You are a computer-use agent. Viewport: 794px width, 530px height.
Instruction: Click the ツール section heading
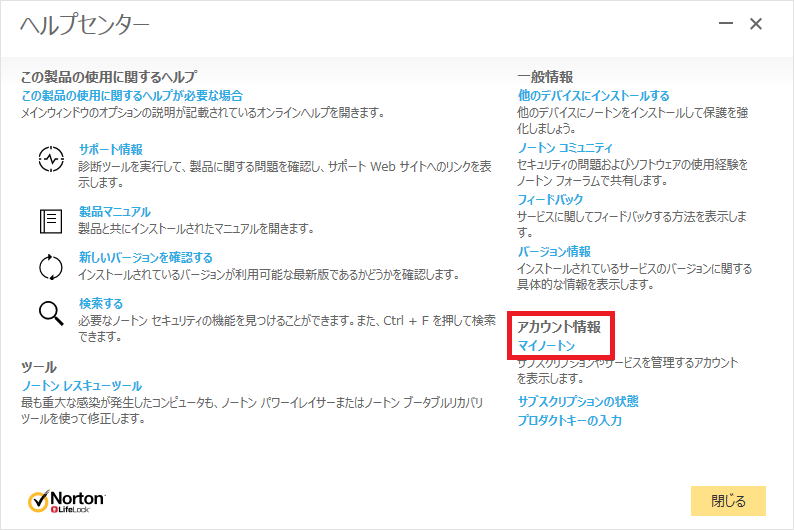pyautogui.click(x=38, y=367)
